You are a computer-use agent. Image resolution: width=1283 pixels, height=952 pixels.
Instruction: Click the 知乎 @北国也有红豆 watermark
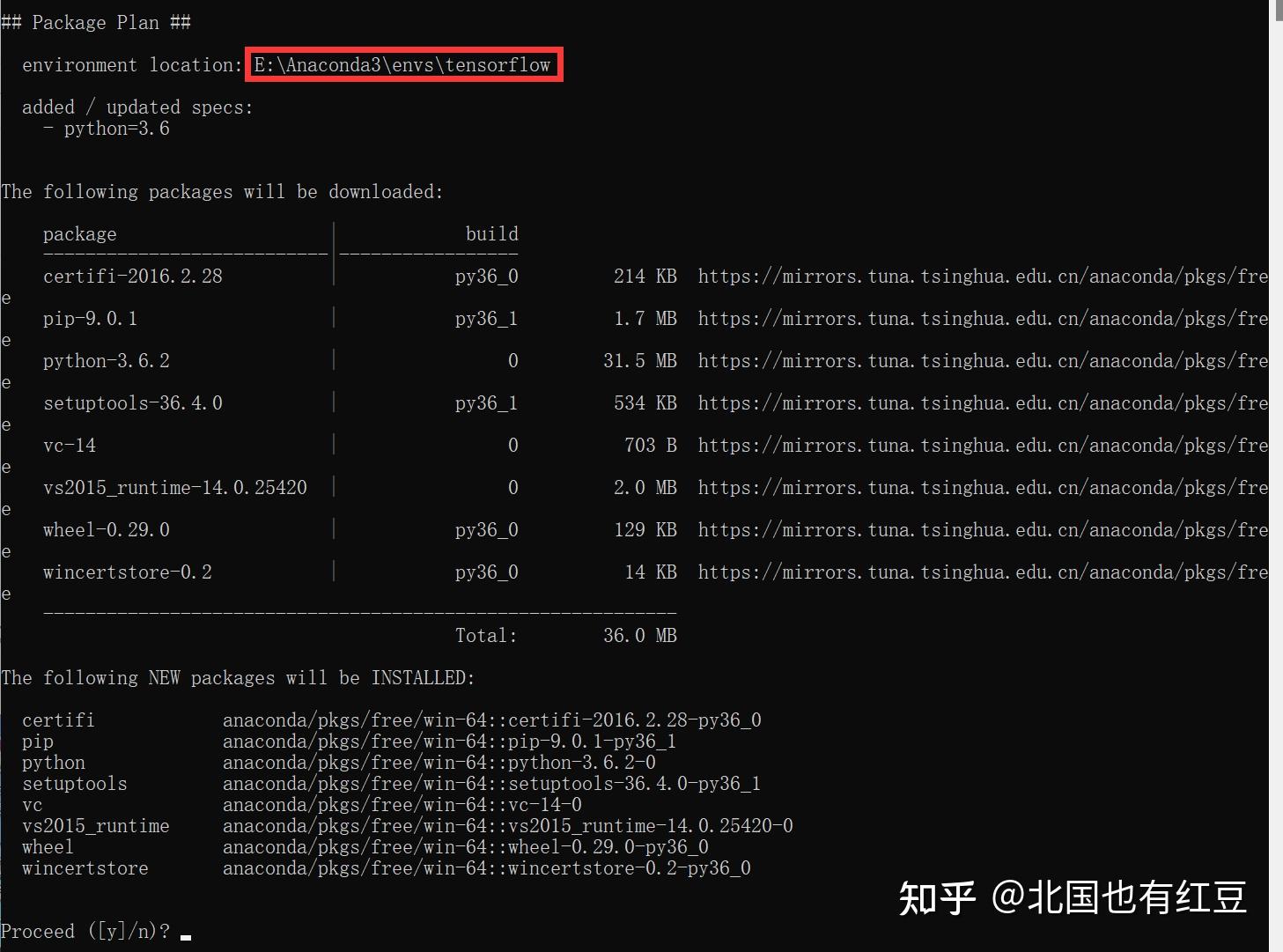click(1073, 899)
